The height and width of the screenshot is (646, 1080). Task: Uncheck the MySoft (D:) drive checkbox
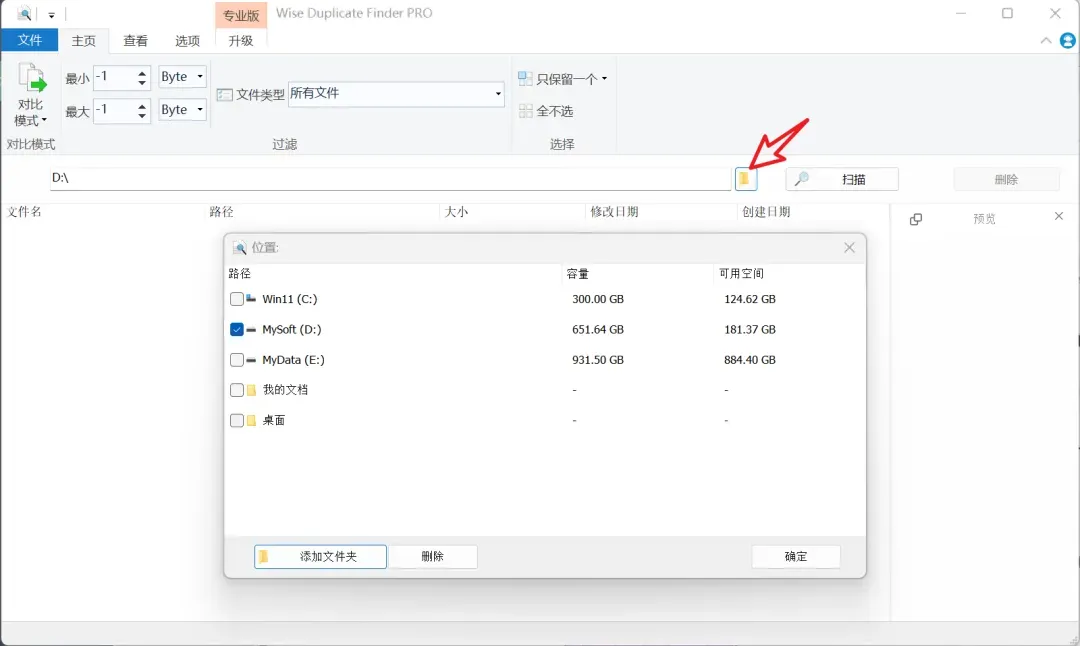click(236, 329)
